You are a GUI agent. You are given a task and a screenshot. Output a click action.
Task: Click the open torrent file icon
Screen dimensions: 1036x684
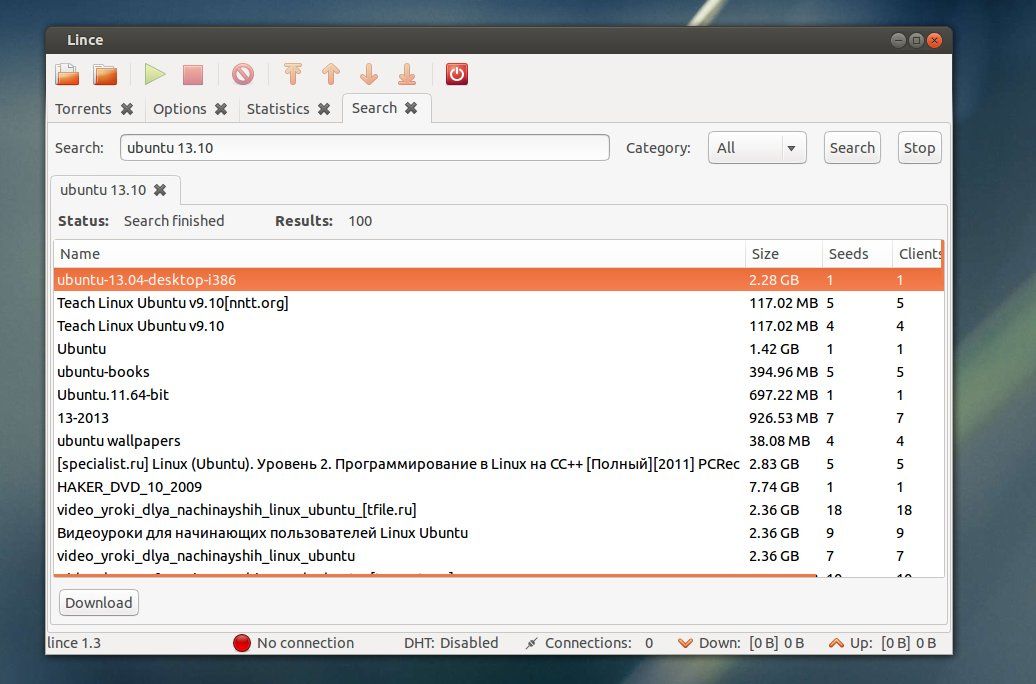67,74
